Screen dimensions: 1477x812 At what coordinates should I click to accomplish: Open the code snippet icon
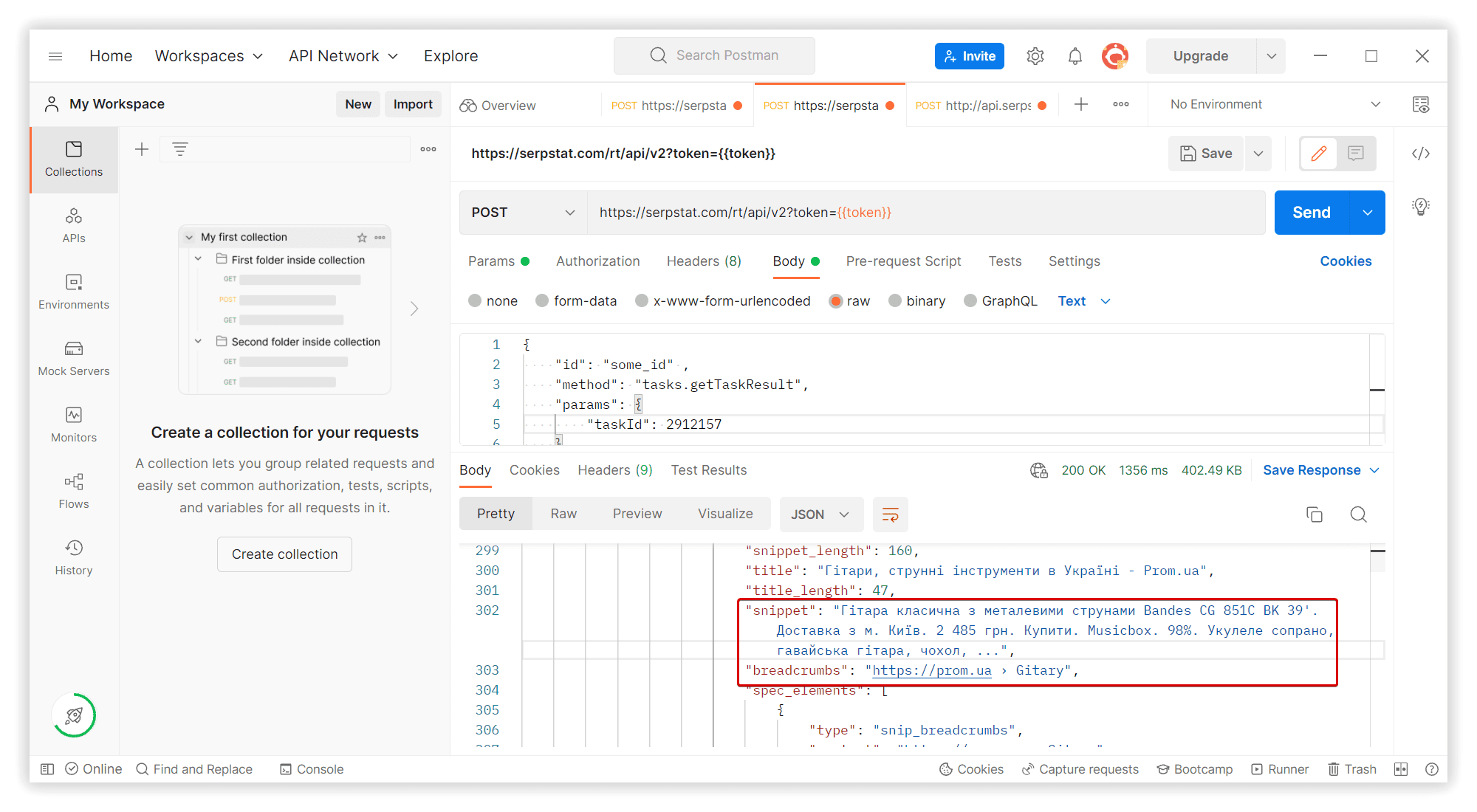1421,154
